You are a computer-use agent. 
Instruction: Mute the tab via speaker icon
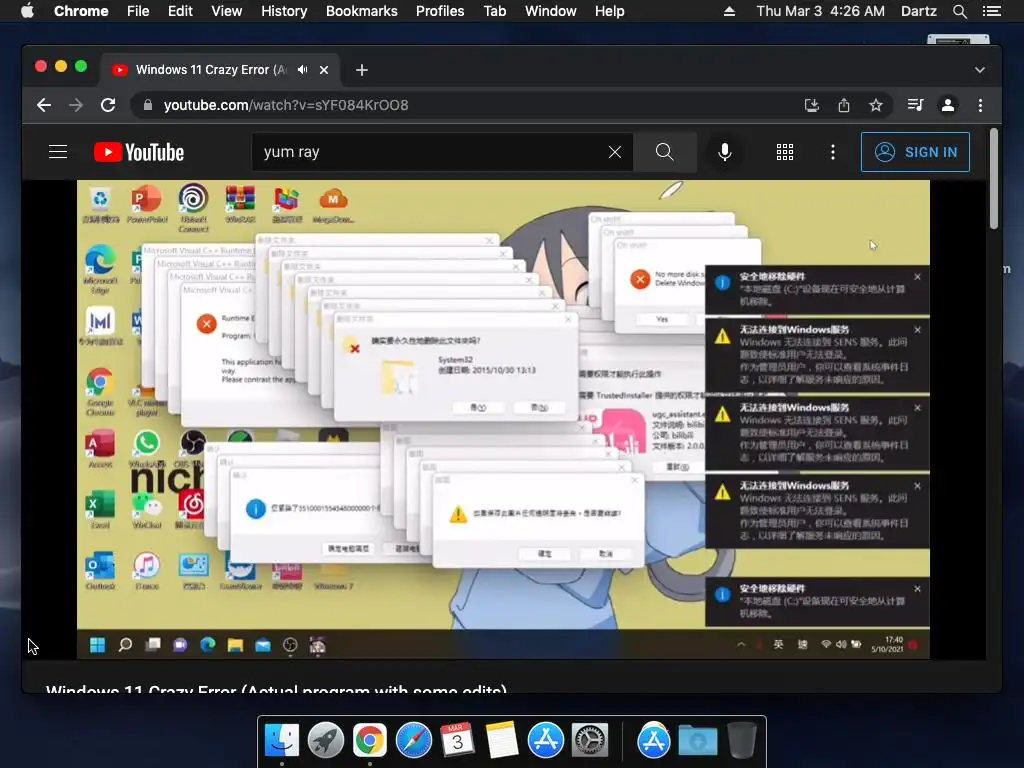pos(302,70)
